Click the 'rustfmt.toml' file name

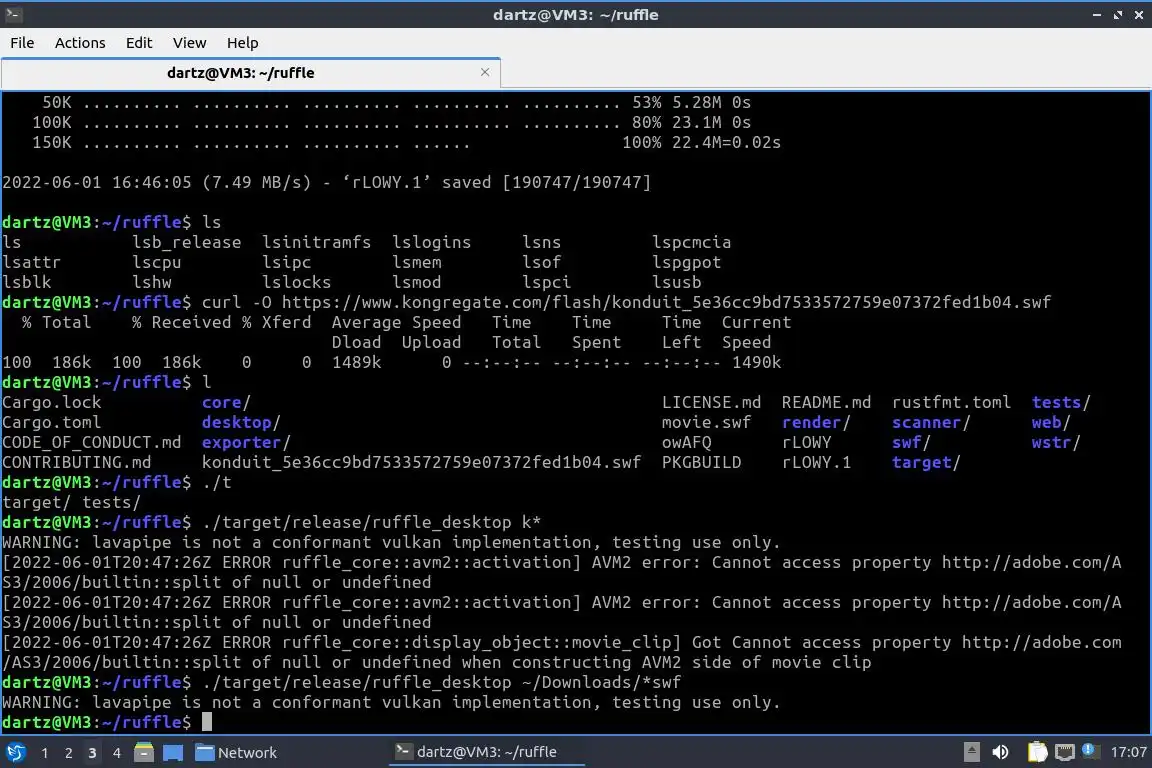click(x=951, y=403)
